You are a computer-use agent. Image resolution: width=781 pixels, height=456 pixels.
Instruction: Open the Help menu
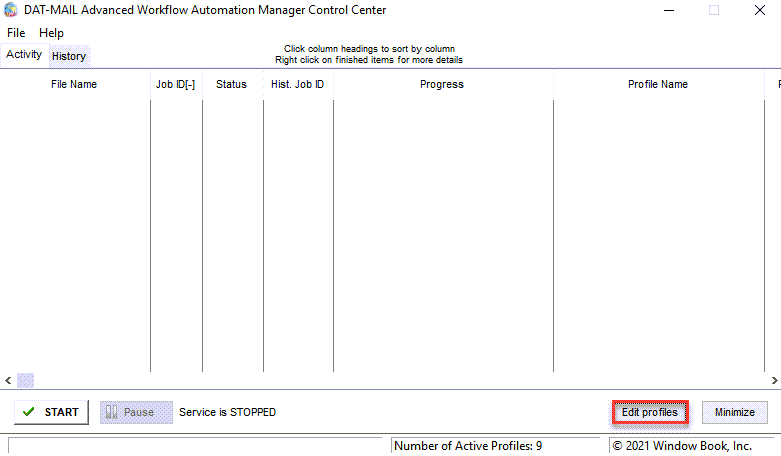click(x=51, y=33)
